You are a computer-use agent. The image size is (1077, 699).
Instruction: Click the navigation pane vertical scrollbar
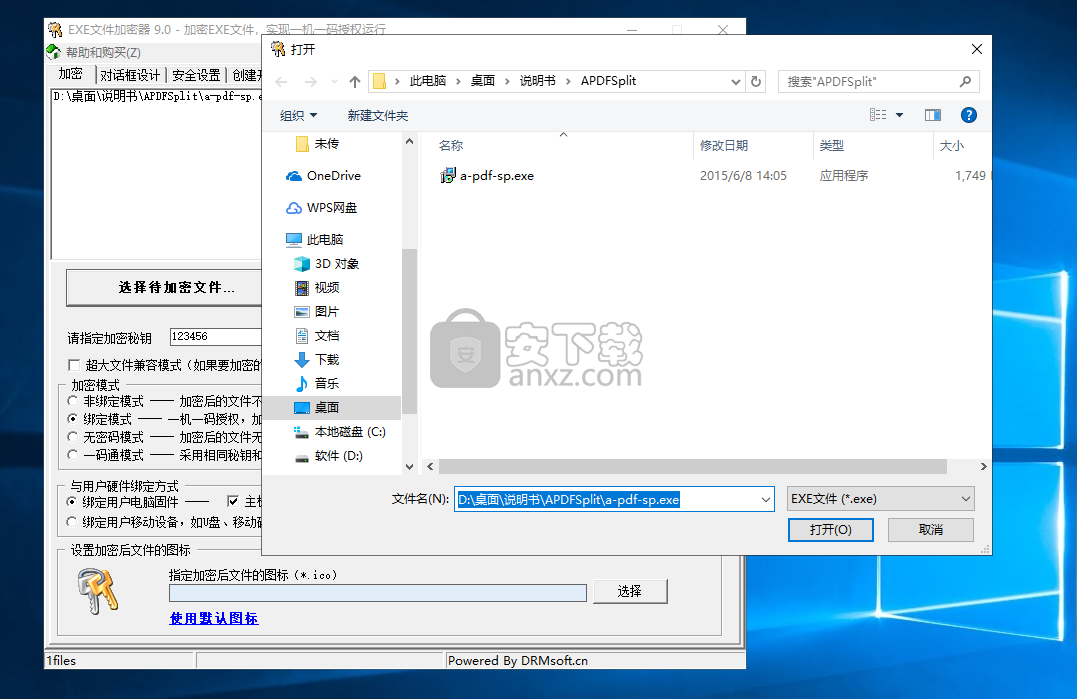(x=409, y=331)
